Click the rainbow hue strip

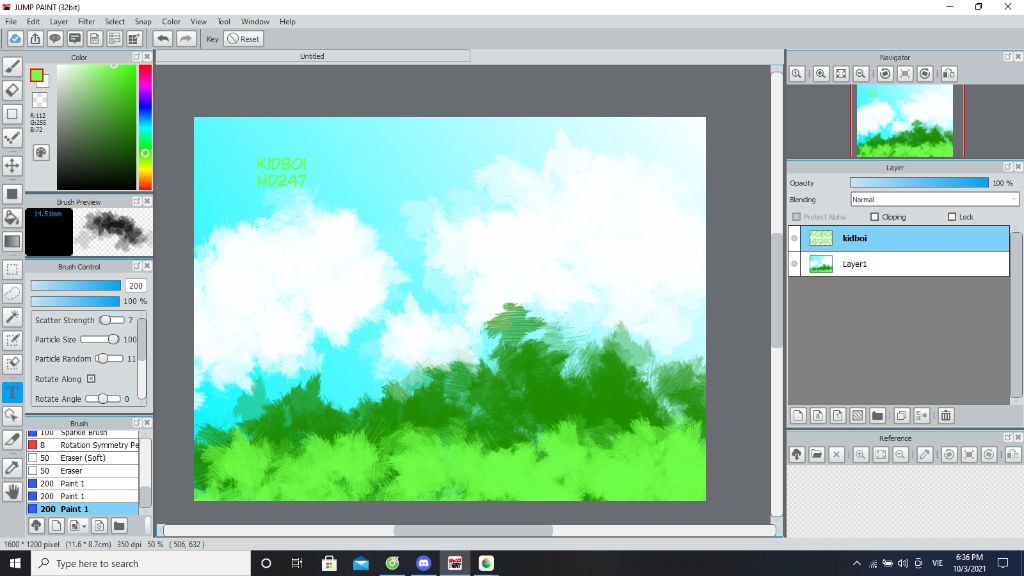click(145, 127)
